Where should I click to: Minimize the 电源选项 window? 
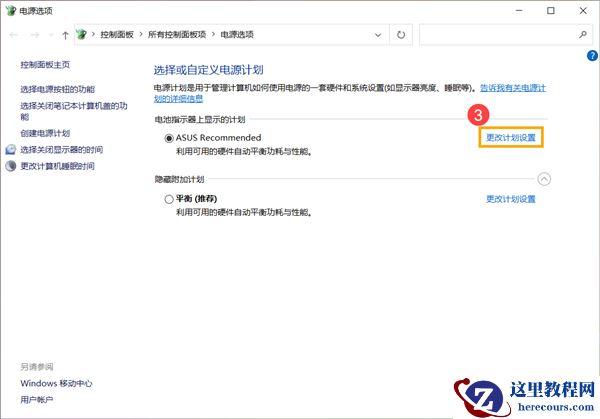coord(519,10)
